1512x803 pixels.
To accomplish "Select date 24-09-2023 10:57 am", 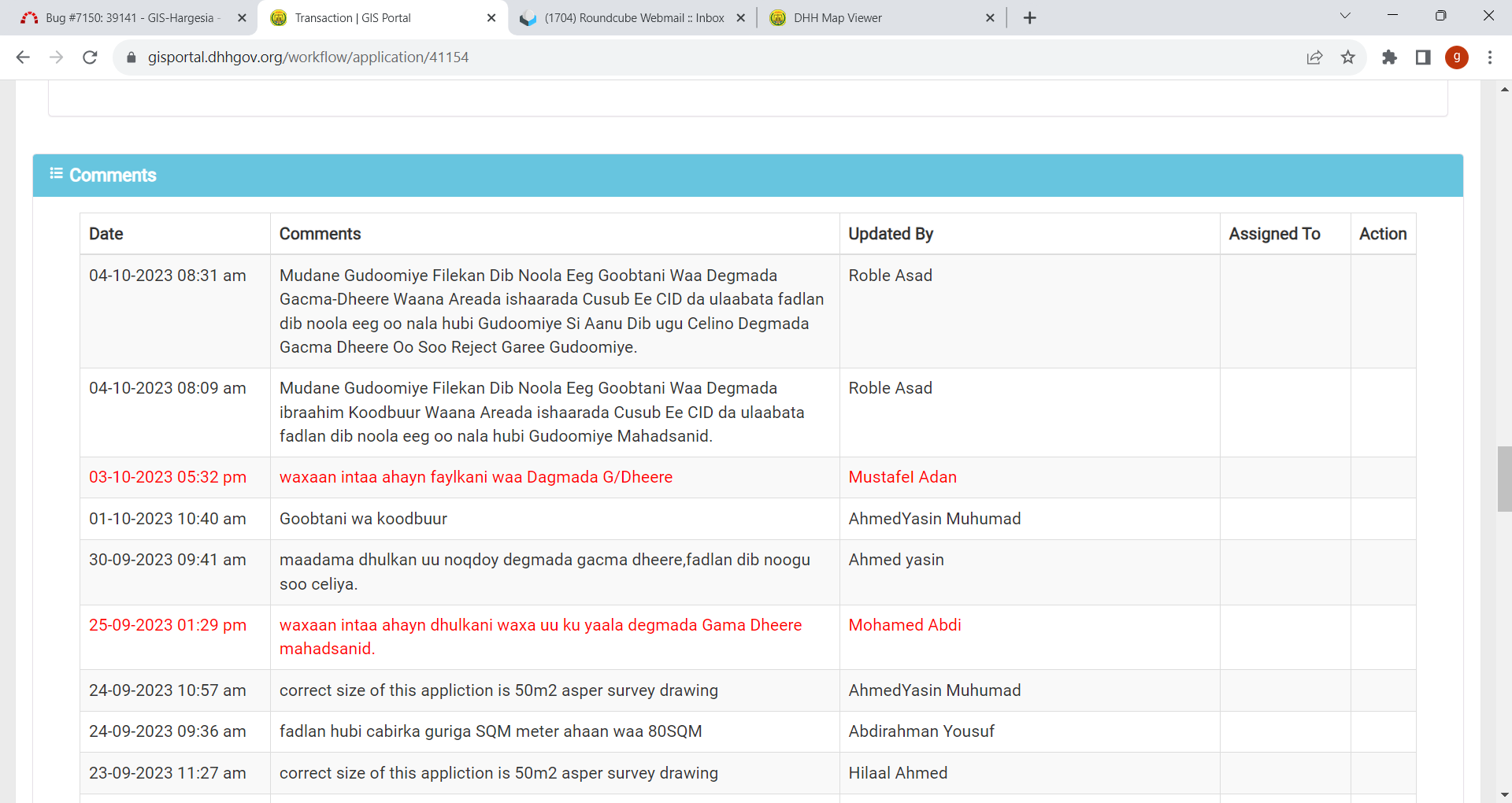I will (168, 690).
